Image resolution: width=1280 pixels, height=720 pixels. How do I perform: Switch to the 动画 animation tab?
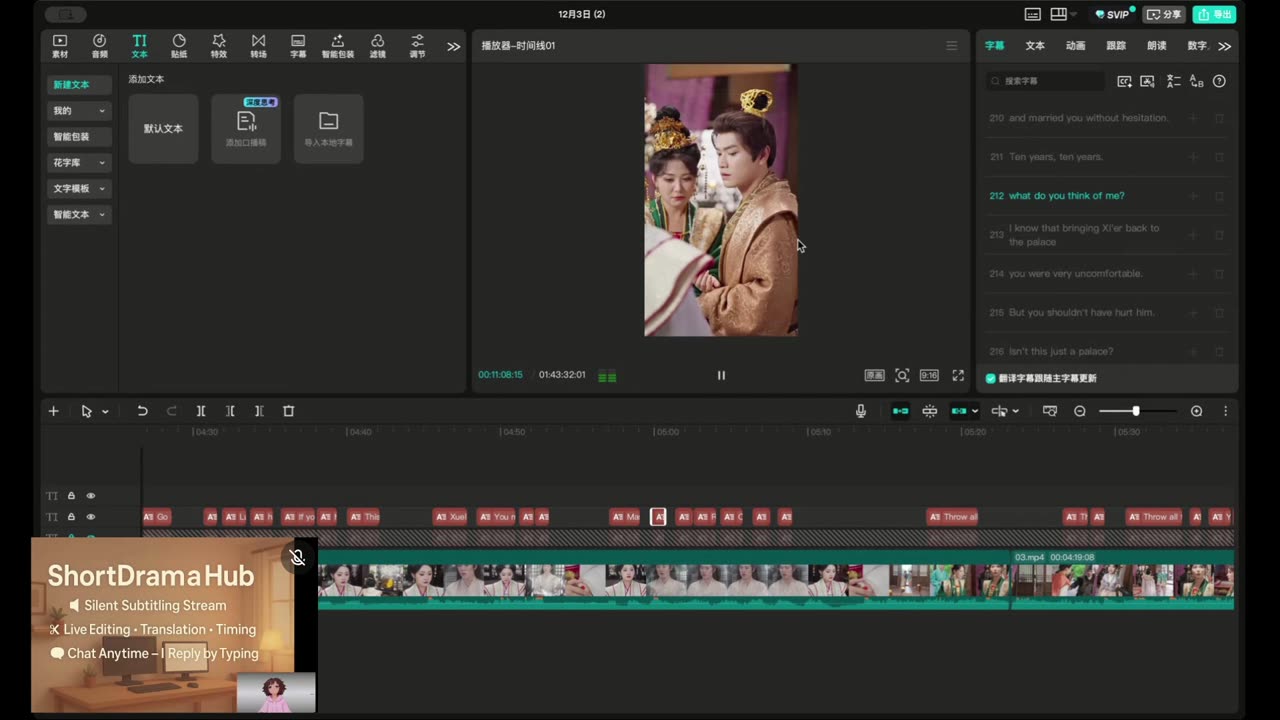click(x=1075, y=46)
